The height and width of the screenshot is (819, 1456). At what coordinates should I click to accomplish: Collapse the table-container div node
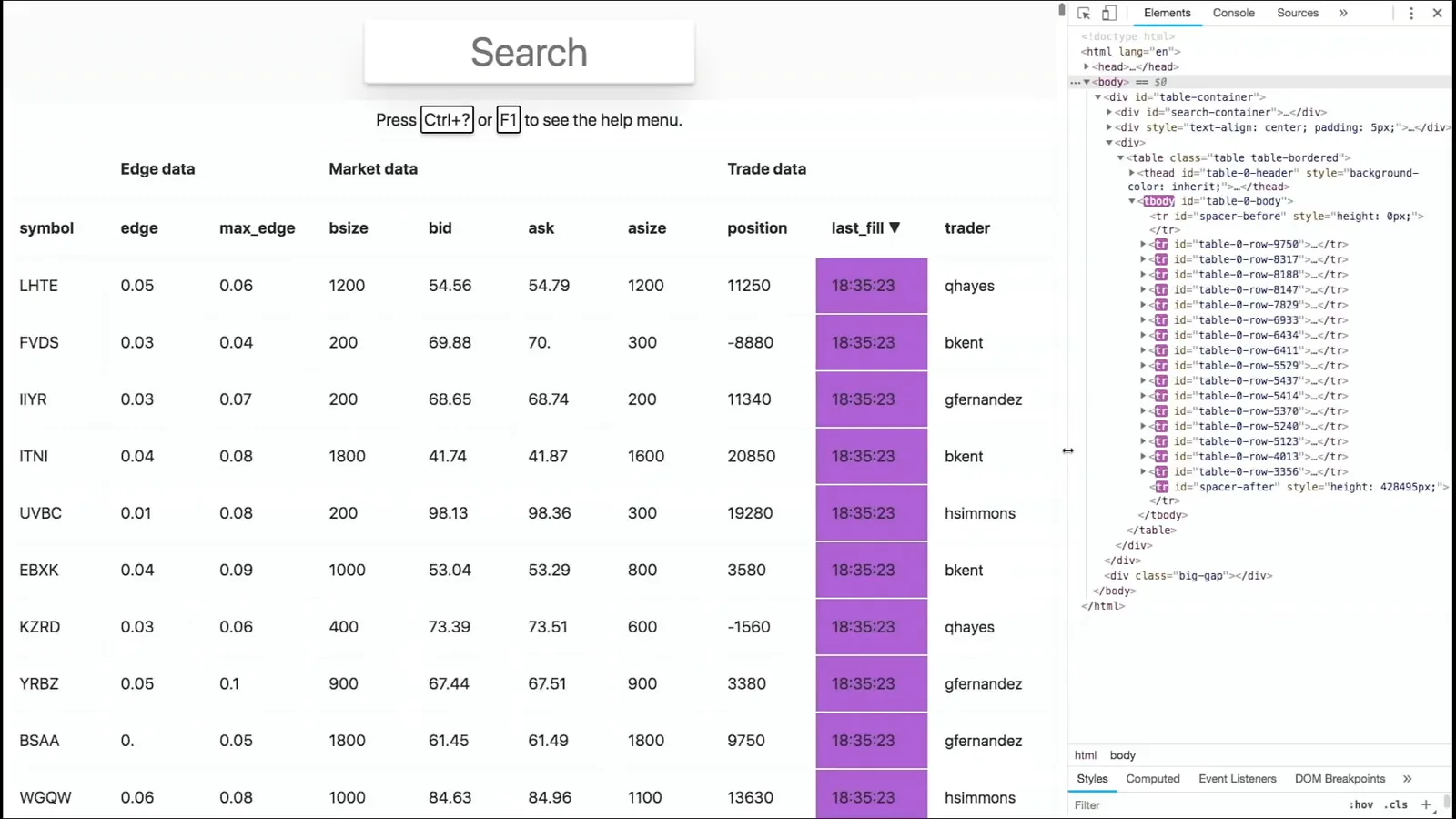tap(1098, 97)
